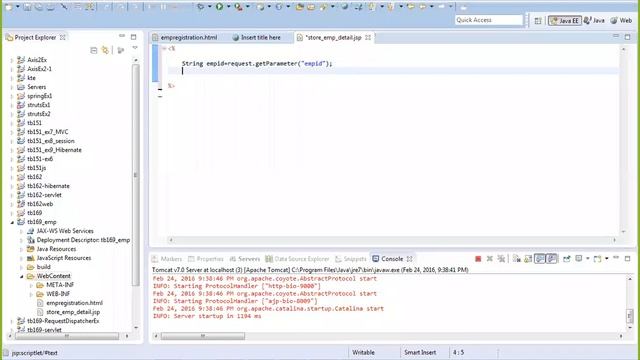This screenshot has height=360, width=640.
Task: Click Remove All Terminated Launches icon
Action: pos(501,259)
